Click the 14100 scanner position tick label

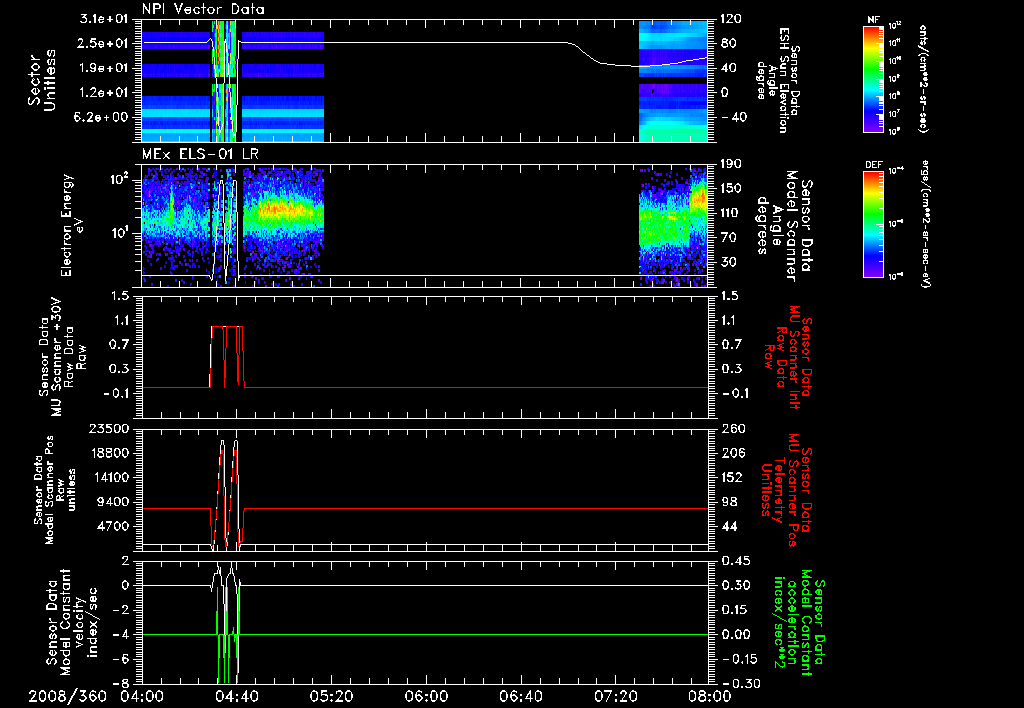click(110, 477)
